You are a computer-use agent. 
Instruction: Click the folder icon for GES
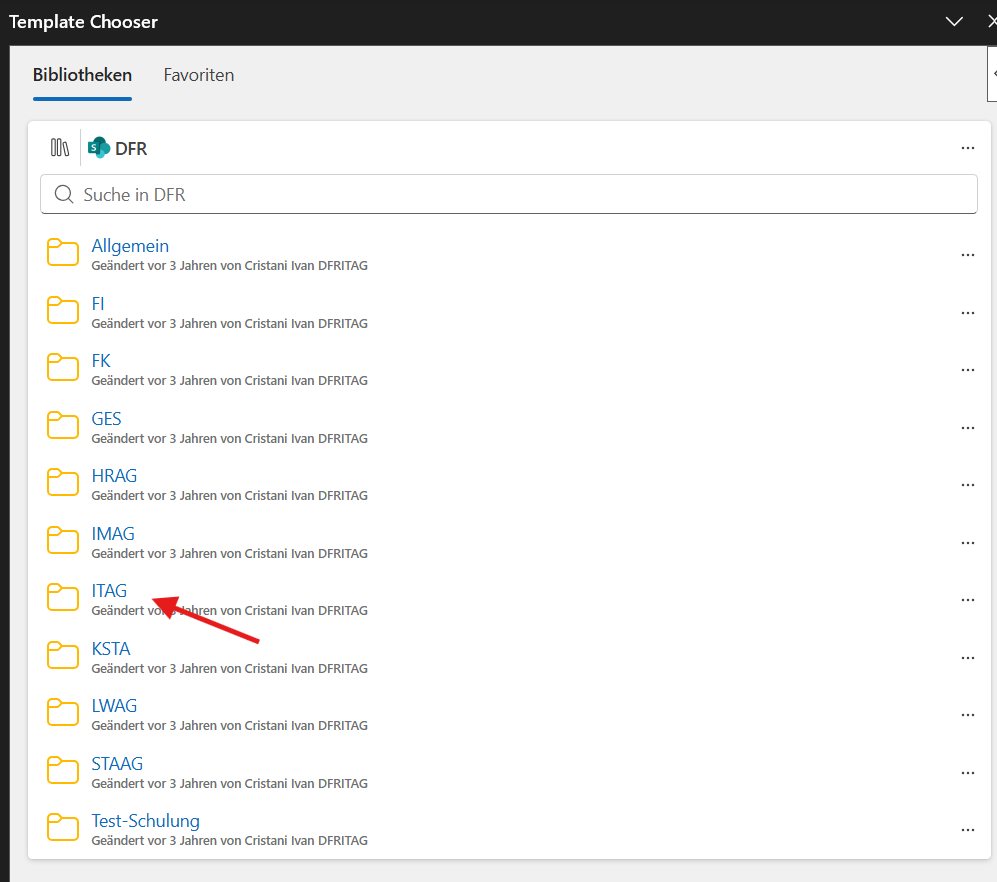click(x=63, y=425)
